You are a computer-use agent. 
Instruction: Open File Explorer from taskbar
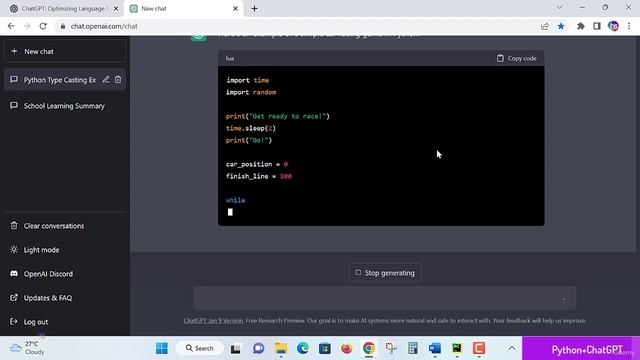point(281,348)
